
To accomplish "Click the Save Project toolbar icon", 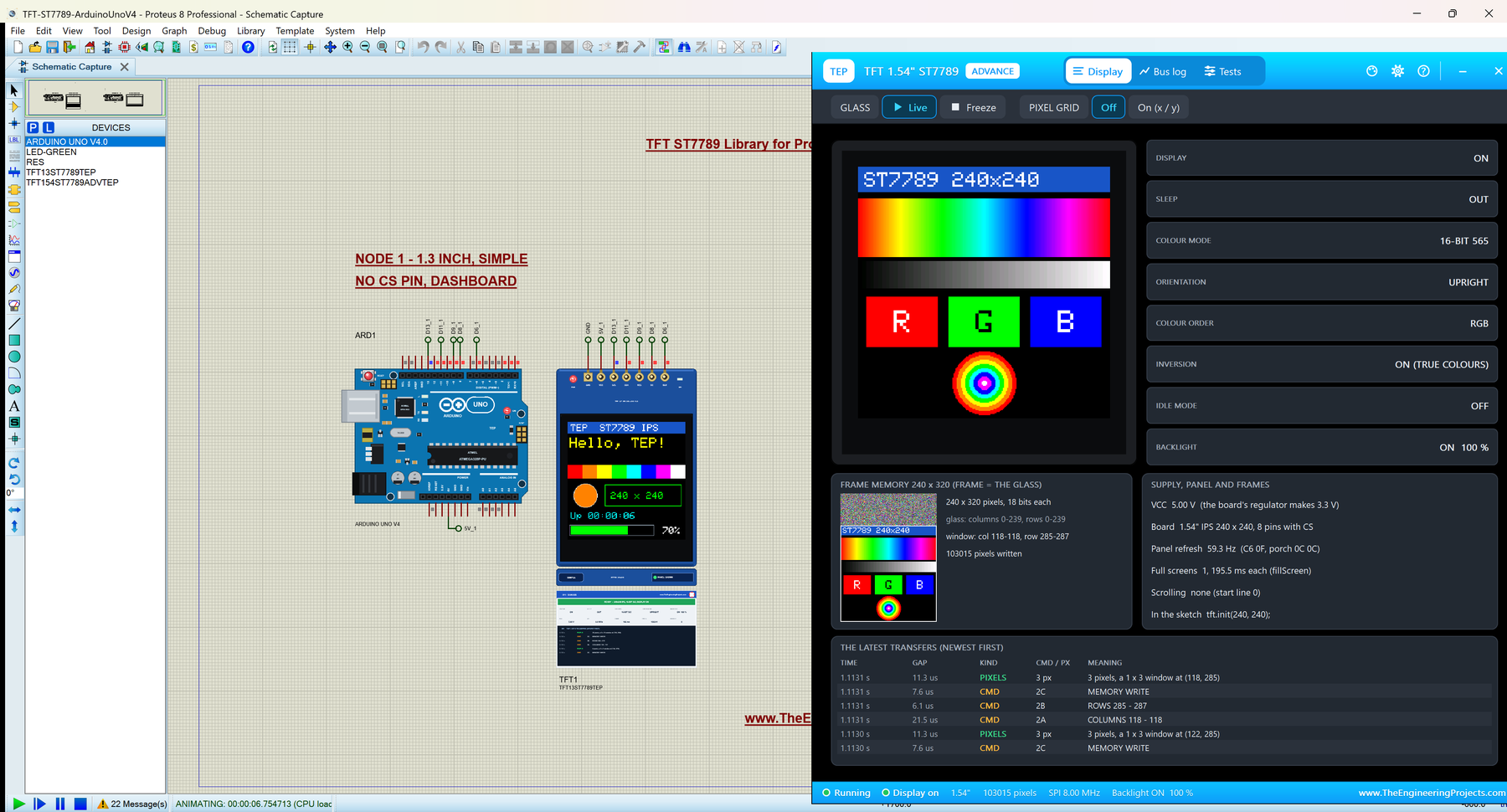I will coord(52,48).
